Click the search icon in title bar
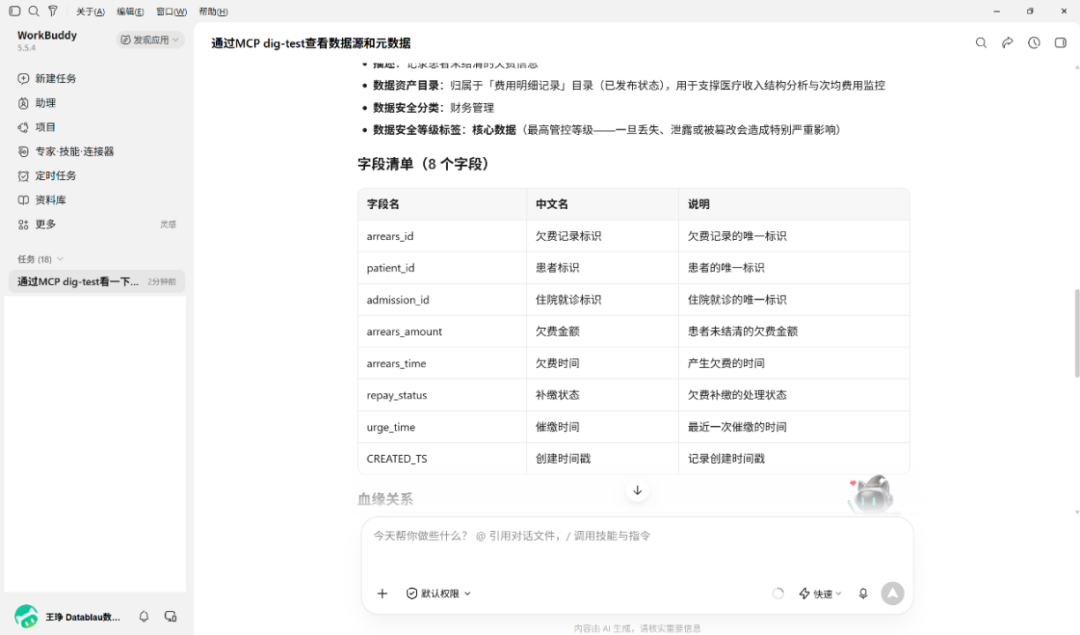Screen dimensions: 1080x635 point(34,11)
